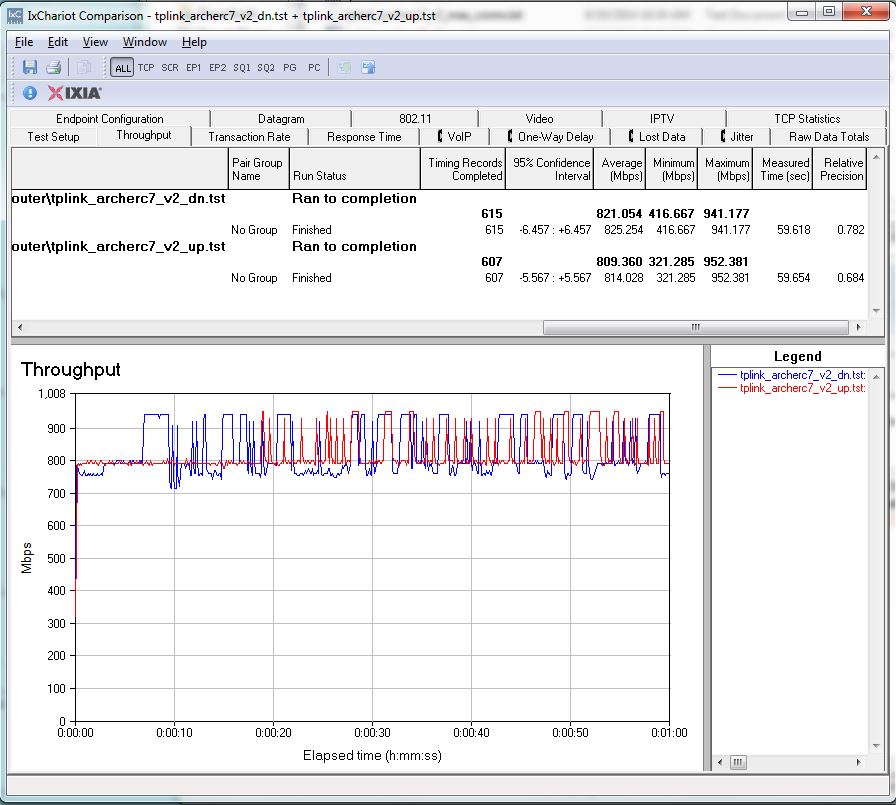Click the 809.360 average value
The width and height of the screenshot is (896, 805).
(x=619, y=262)
